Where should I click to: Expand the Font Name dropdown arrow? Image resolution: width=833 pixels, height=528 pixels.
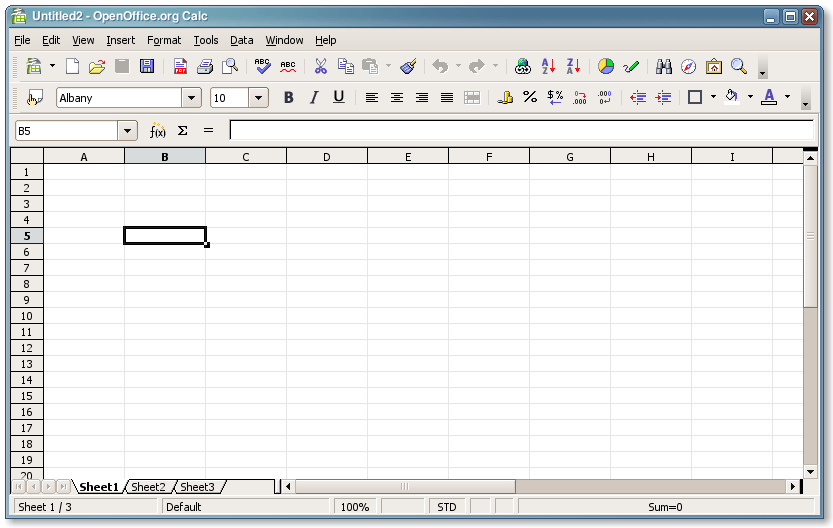click(x=191, y=98)
